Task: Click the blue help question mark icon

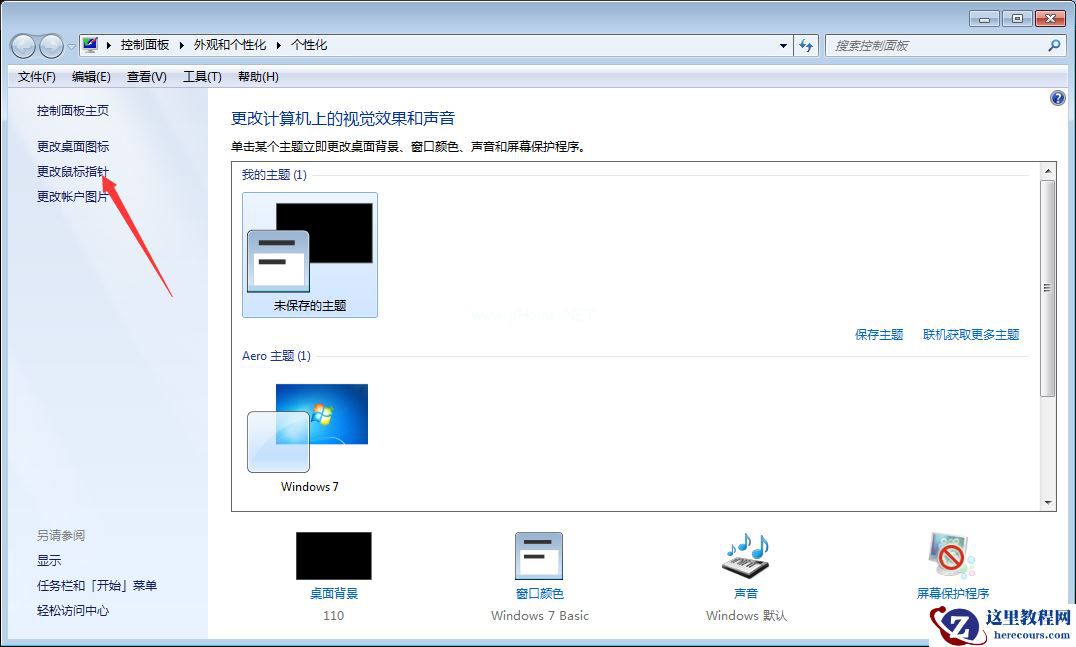Action: pos(1058,98)
